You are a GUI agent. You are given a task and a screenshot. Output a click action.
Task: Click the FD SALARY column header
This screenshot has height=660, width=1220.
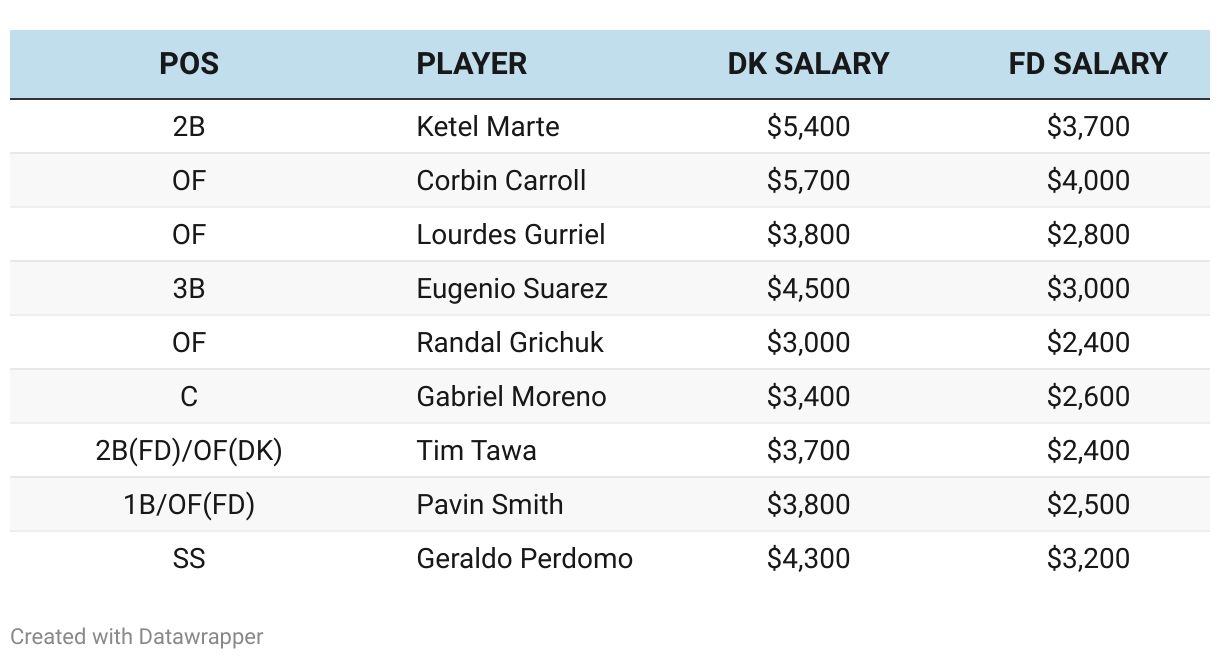coord(1088,64)
